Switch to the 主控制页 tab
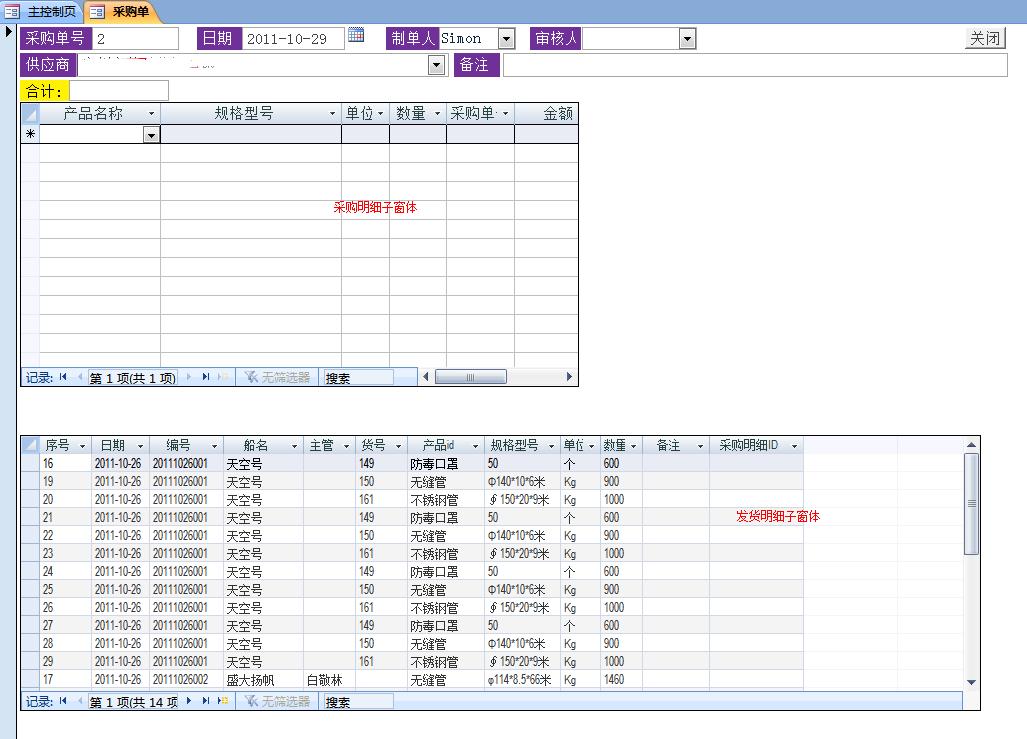This screenshot has width=1027, height=739. tap(42, 11)
